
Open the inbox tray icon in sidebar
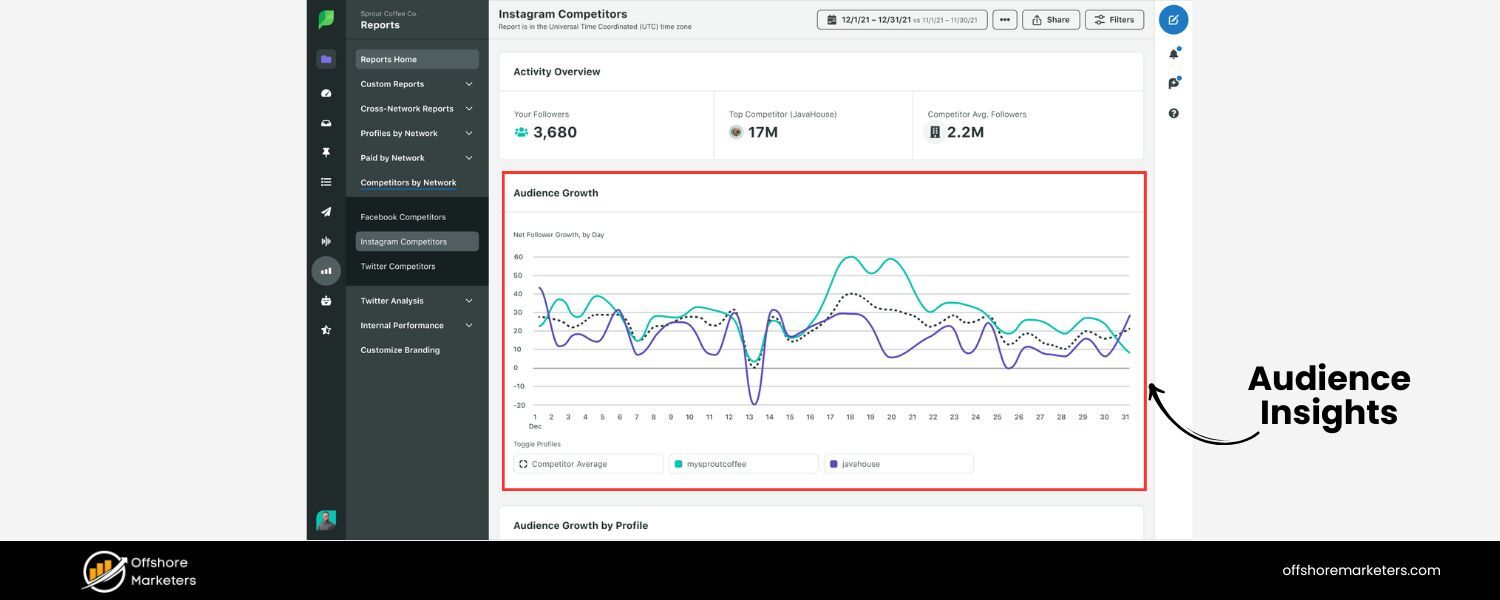pos(326,123)
